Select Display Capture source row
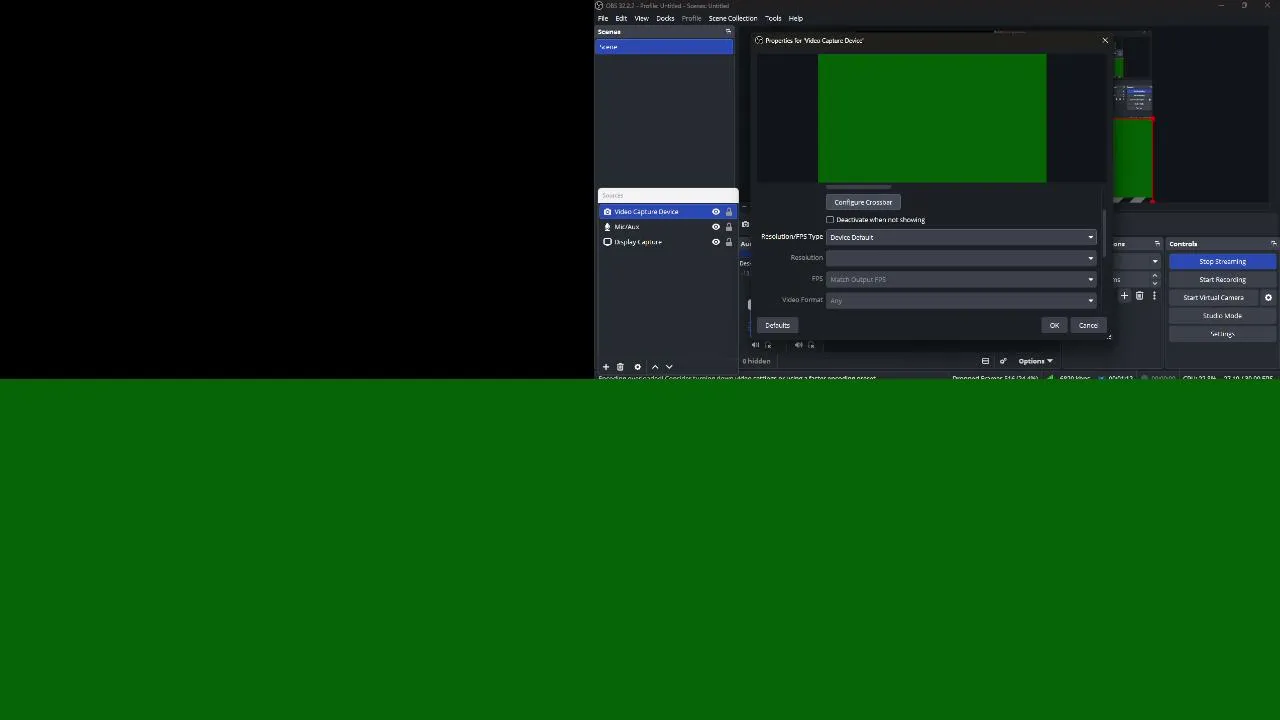This screenshot has height=720, width=1280. (667, 242)
